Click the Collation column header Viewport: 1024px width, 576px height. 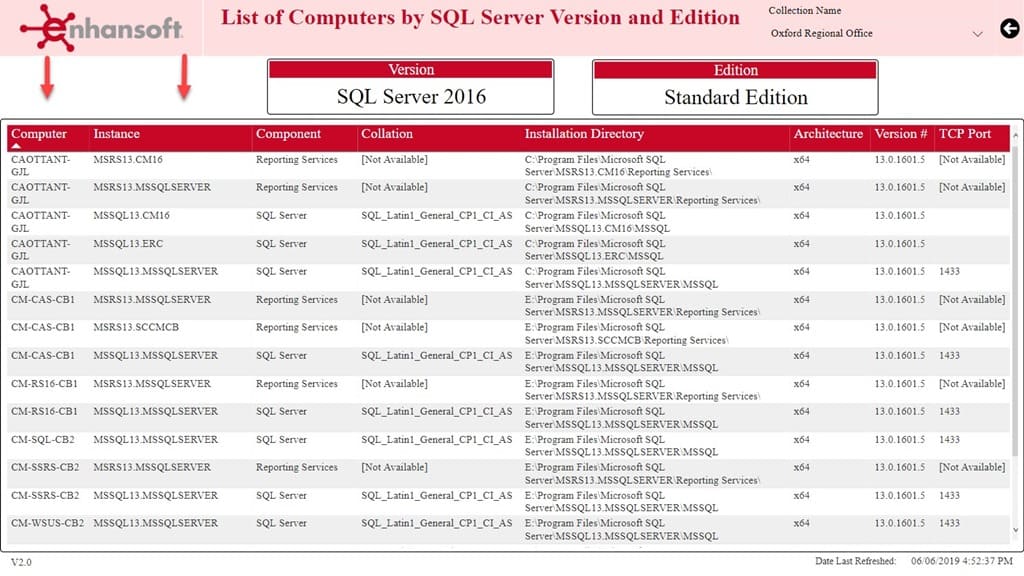tap(387, 134)
